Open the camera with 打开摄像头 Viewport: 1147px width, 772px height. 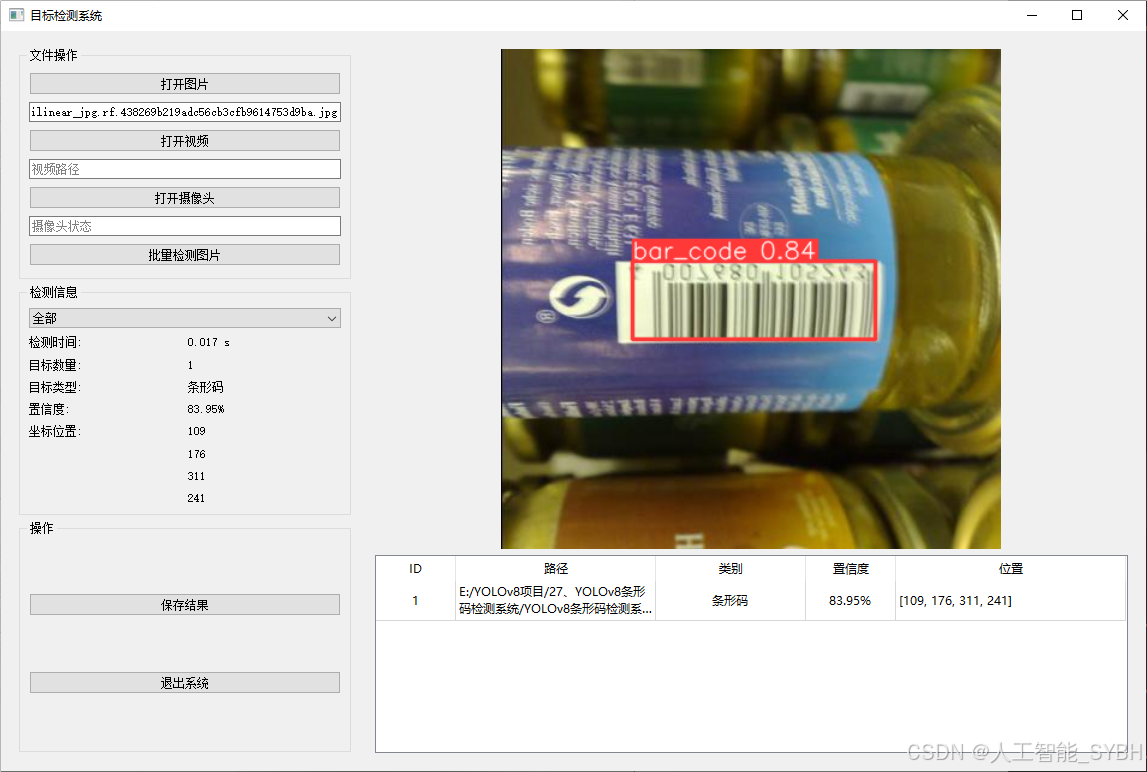point(184,198)
